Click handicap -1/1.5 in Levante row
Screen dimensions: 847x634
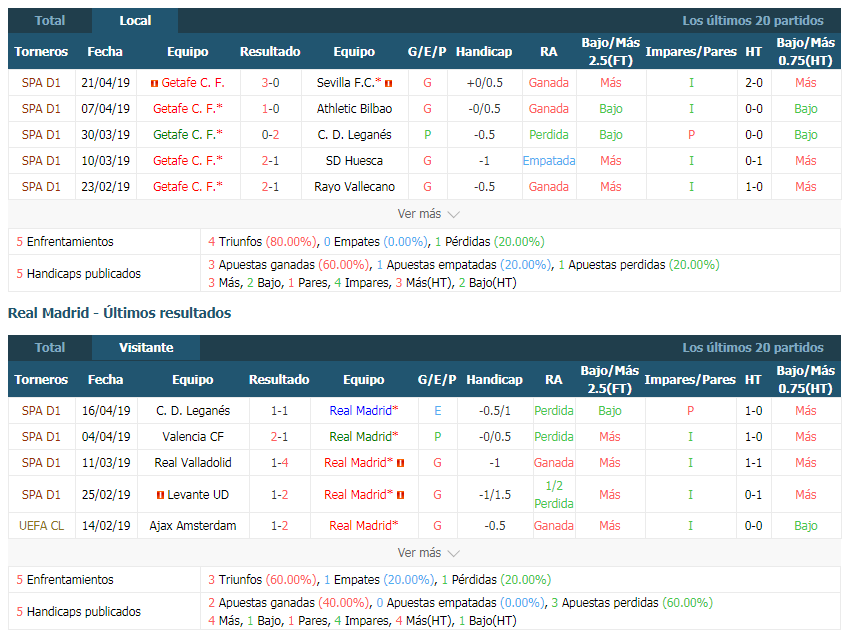(x=494, y=494)
